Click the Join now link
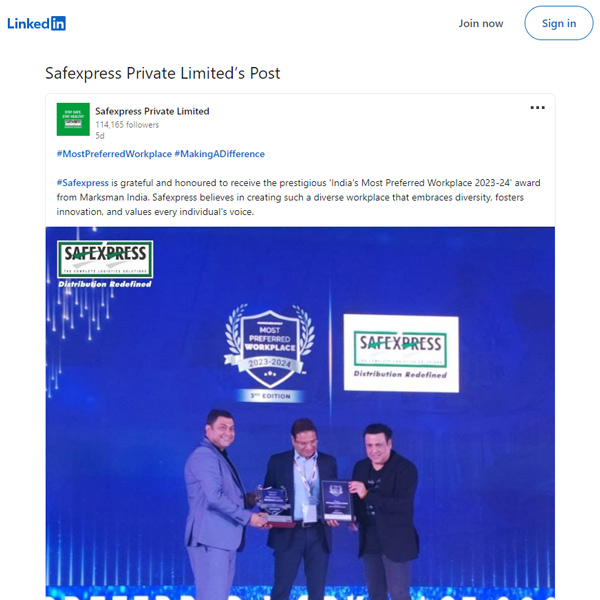 481,23
